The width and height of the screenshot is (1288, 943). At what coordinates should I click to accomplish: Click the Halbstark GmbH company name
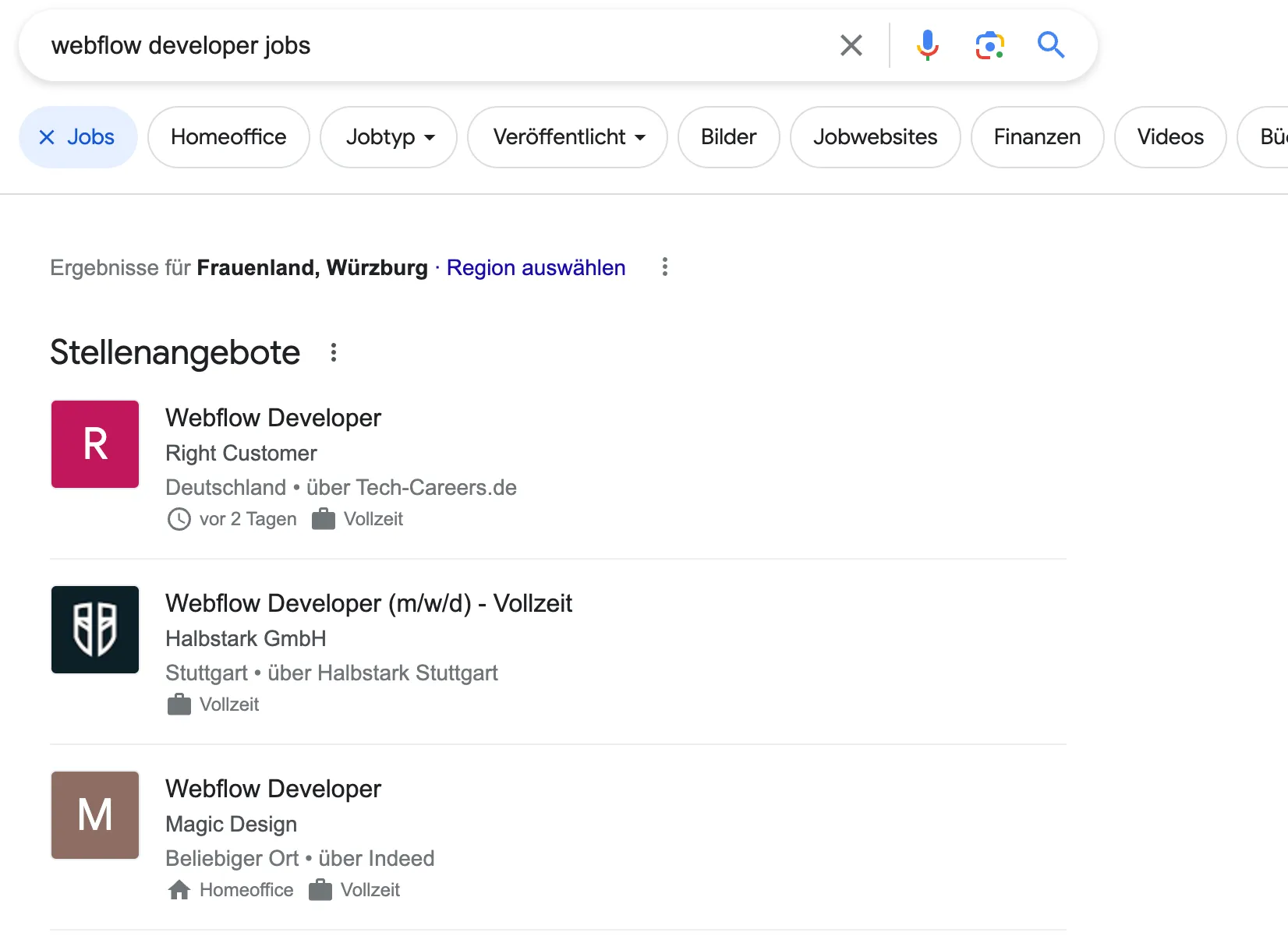(x=246, y=638)
